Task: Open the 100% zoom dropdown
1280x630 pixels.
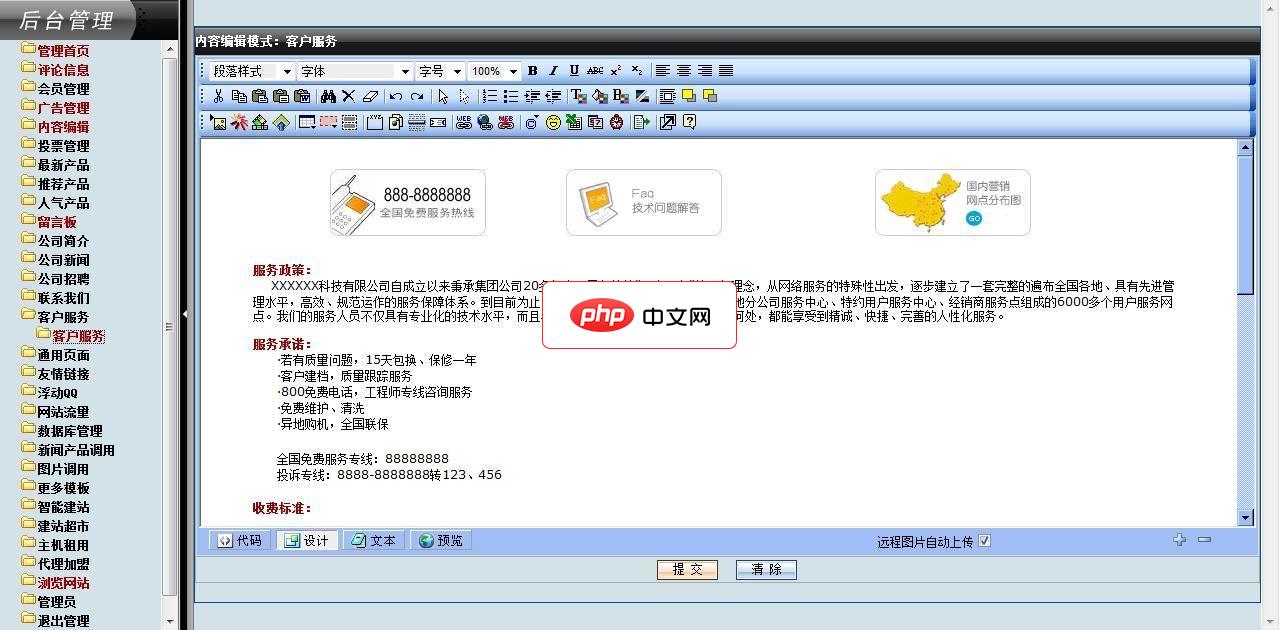Action: (494, 71)
